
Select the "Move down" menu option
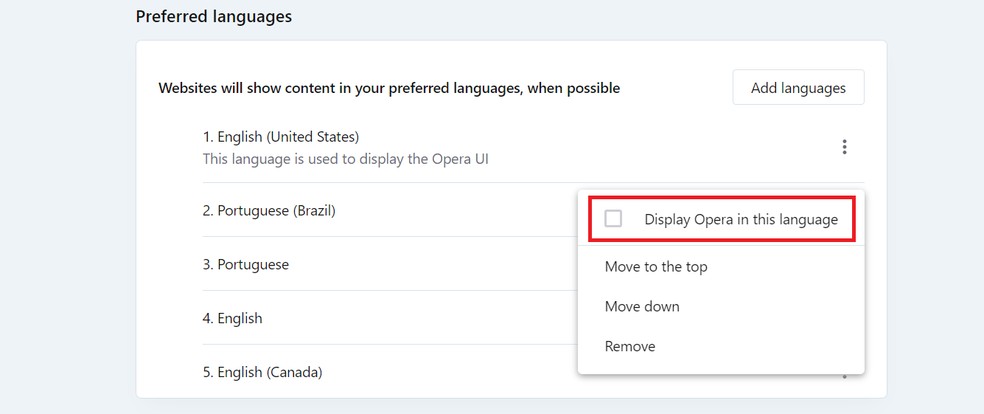[x=642, y=306]
